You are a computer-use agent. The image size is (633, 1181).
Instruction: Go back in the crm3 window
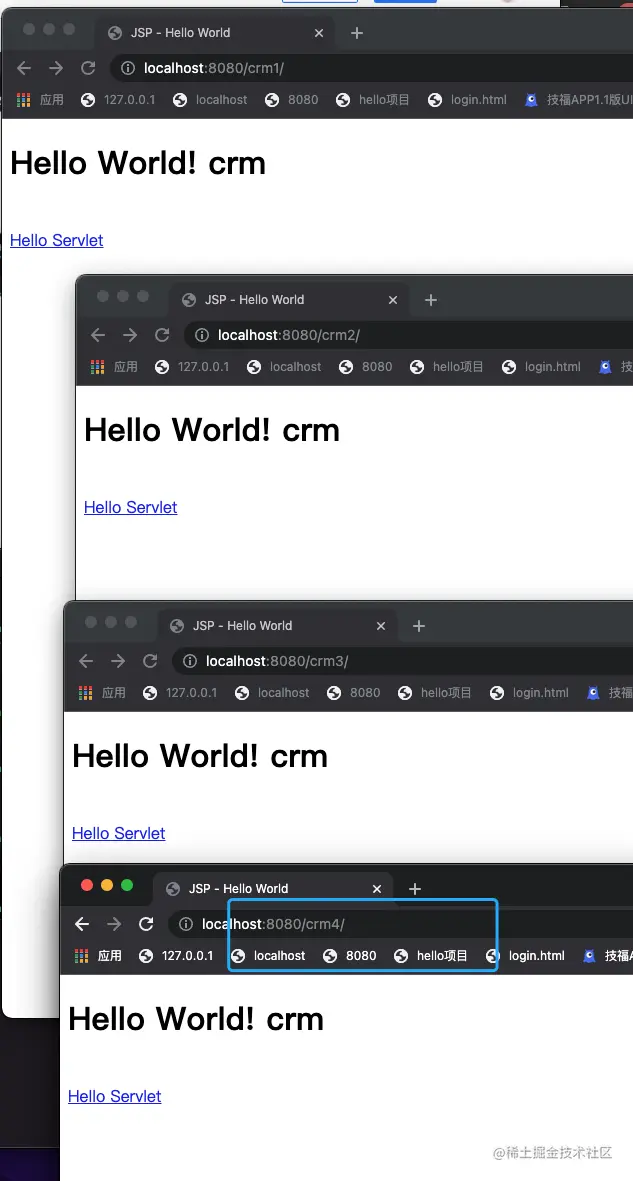pyautogui.click(x=86, y=661)
